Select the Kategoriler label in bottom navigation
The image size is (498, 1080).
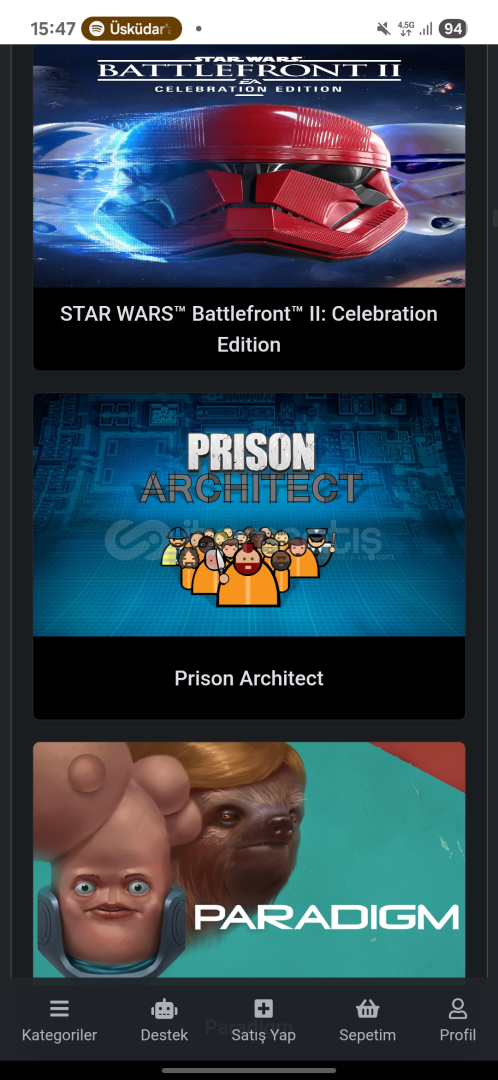[59, 1035]
